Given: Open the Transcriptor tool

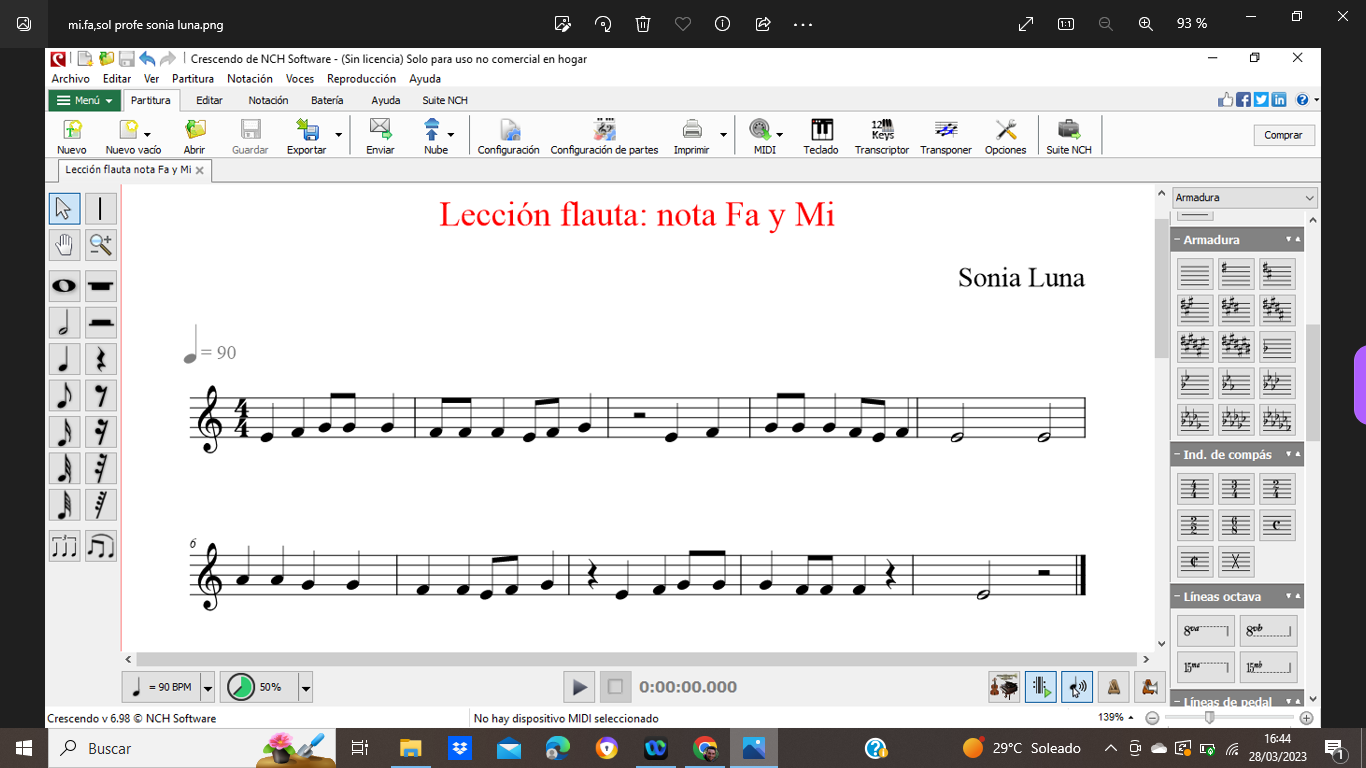Looking at the screenshot, I should point(881,136).
